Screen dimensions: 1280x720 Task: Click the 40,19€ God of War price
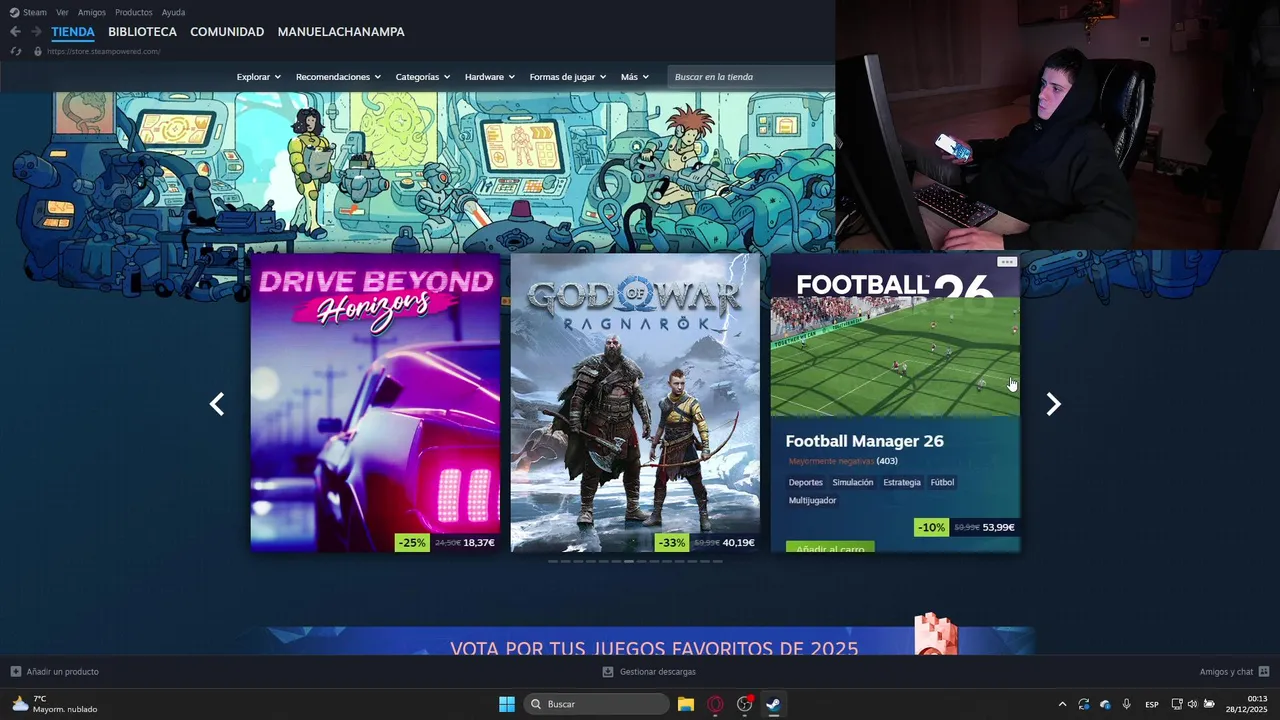(x=738, y=543)
